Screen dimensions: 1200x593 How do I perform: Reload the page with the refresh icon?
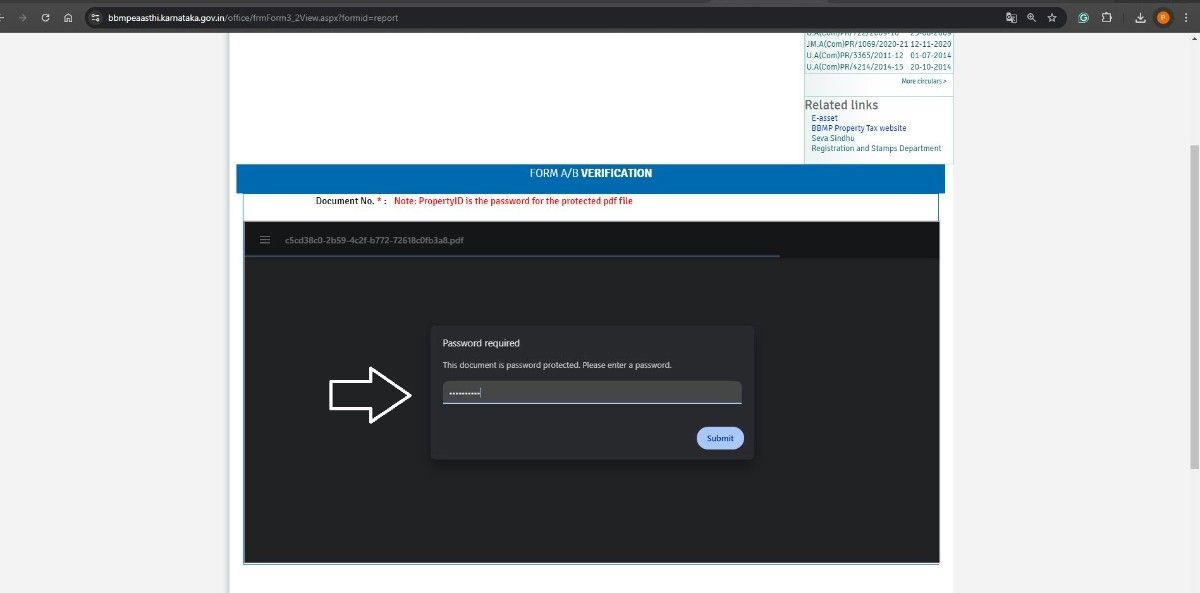[45, 18]
